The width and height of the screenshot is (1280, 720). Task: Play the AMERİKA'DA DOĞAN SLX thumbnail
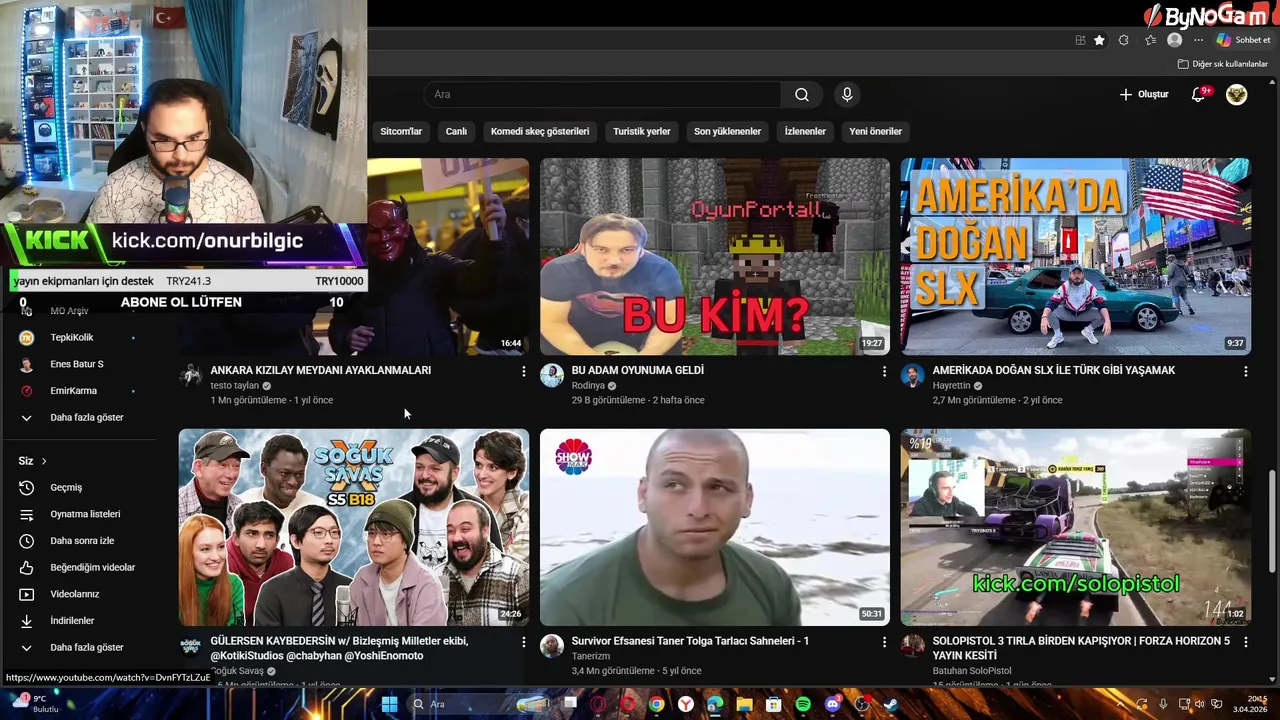(x=1076, y=256)
